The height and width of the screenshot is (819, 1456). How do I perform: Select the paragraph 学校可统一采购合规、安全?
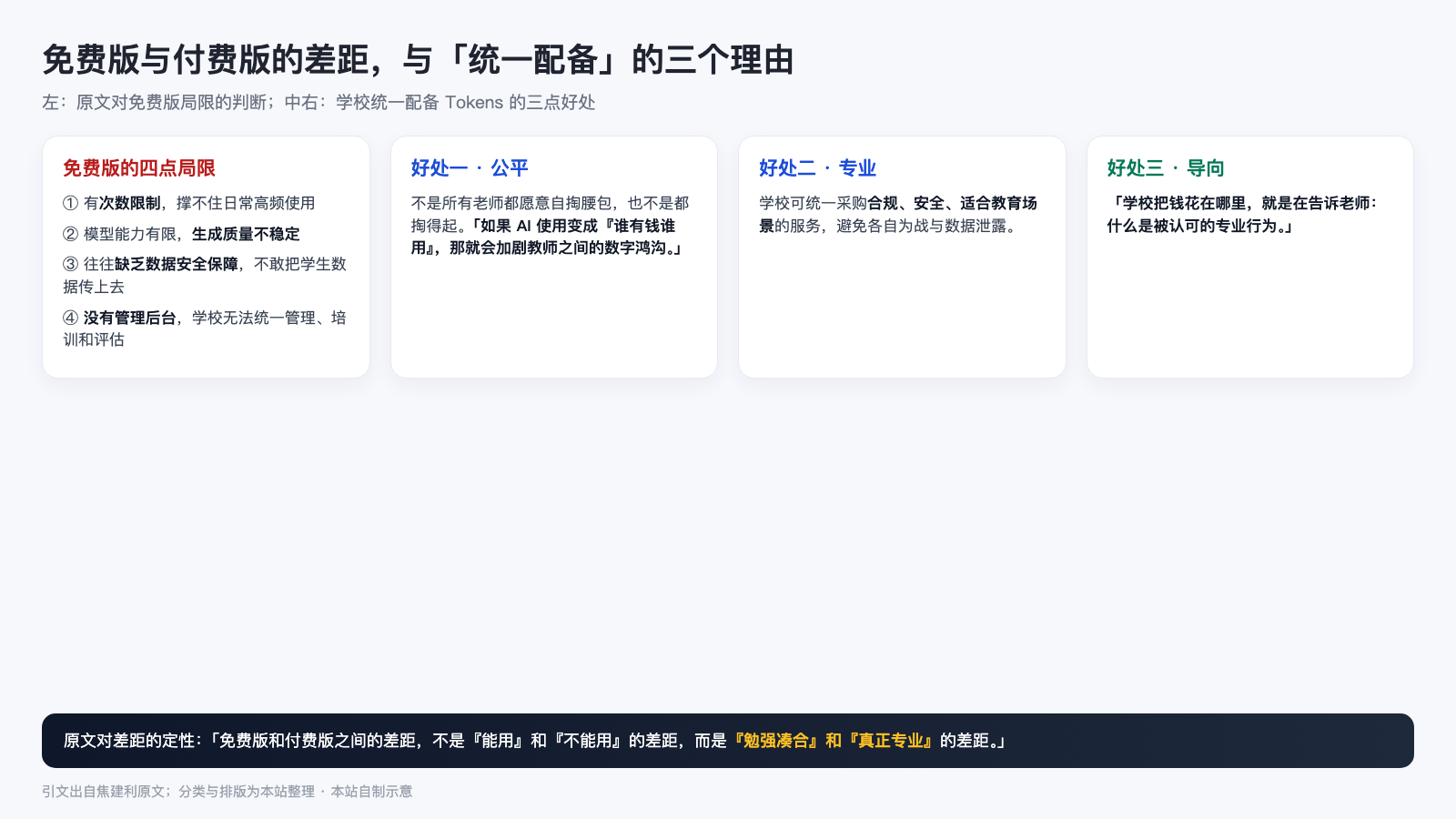tap(899, 215)
